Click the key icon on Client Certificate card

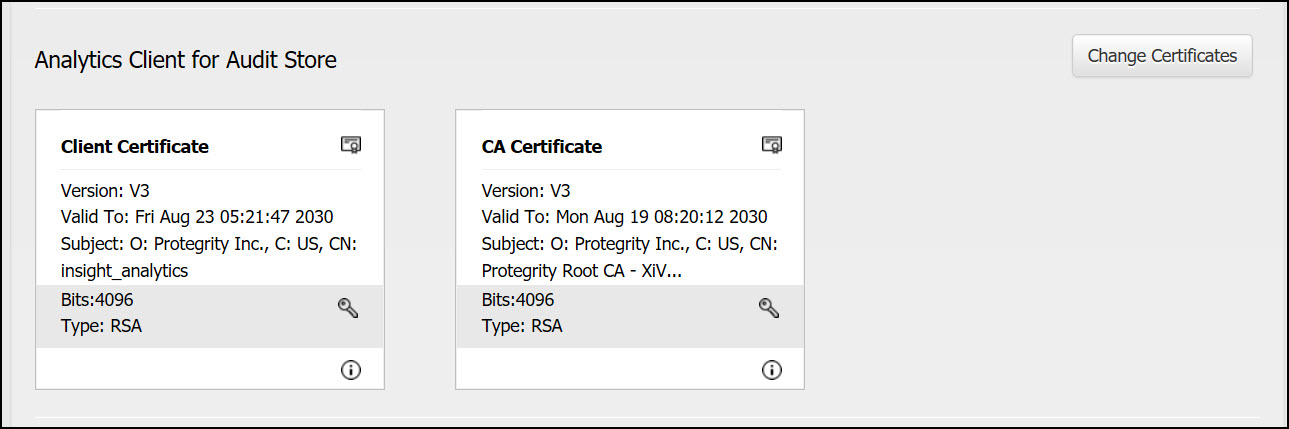coord(348,308)
